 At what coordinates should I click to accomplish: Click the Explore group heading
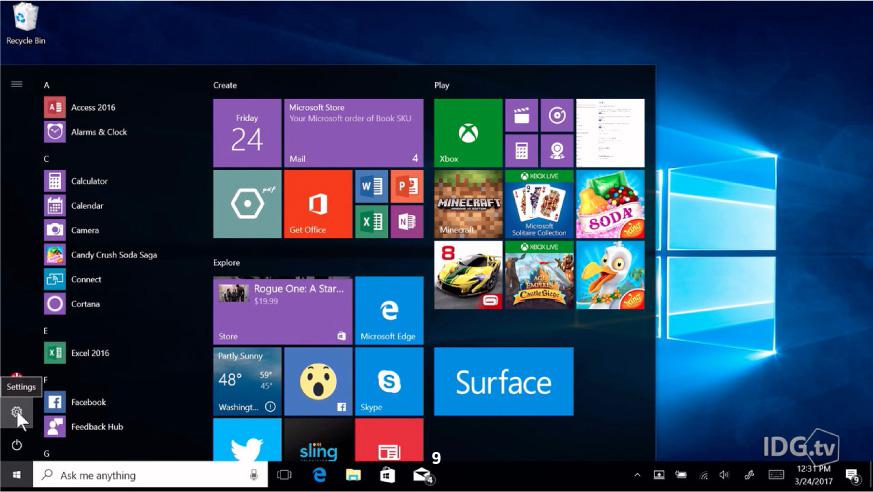coord(227,263)
